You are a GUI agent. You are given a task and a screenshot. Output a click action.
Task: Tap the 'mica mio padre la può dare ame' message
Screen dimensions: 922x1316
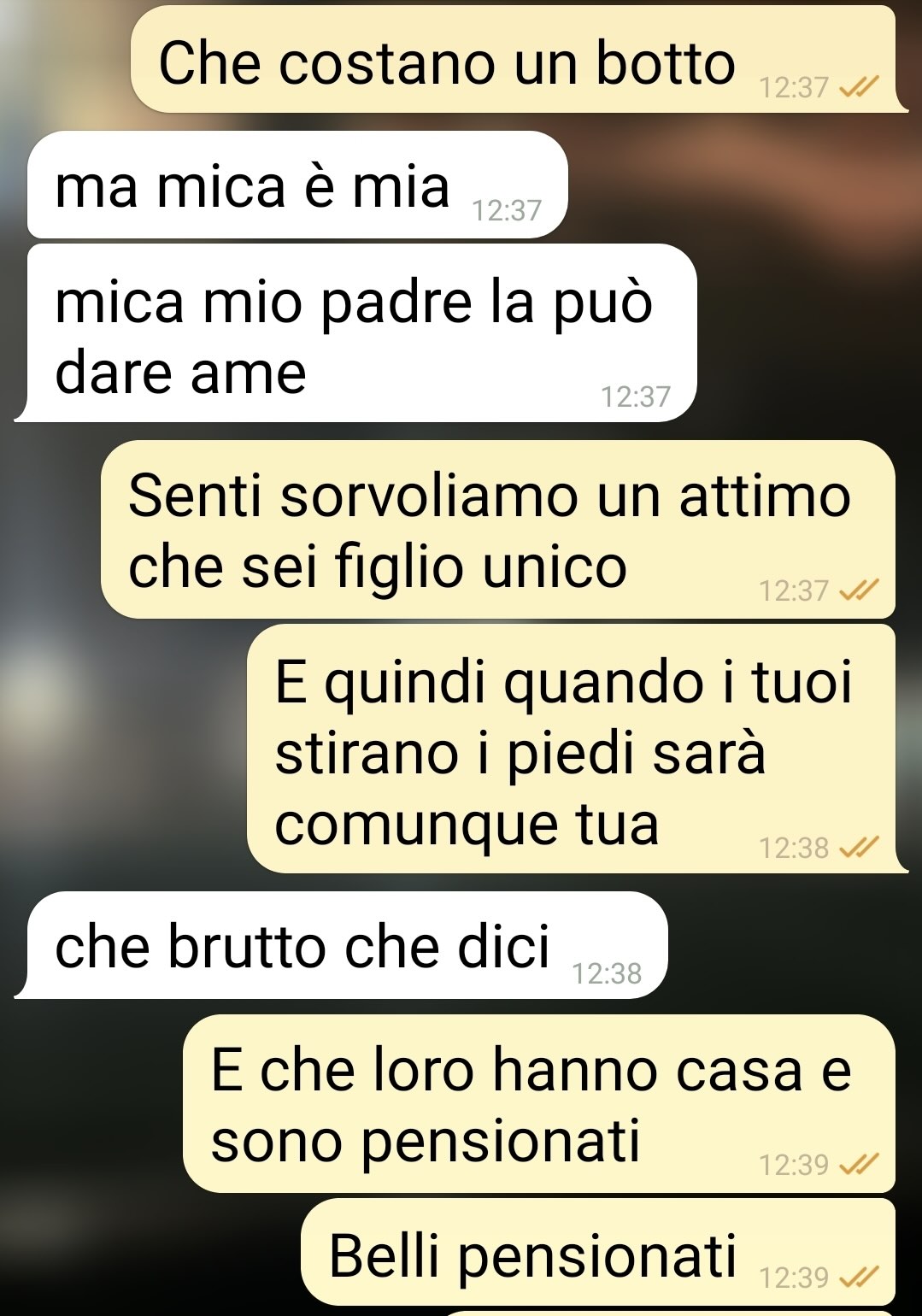(355, 333)
